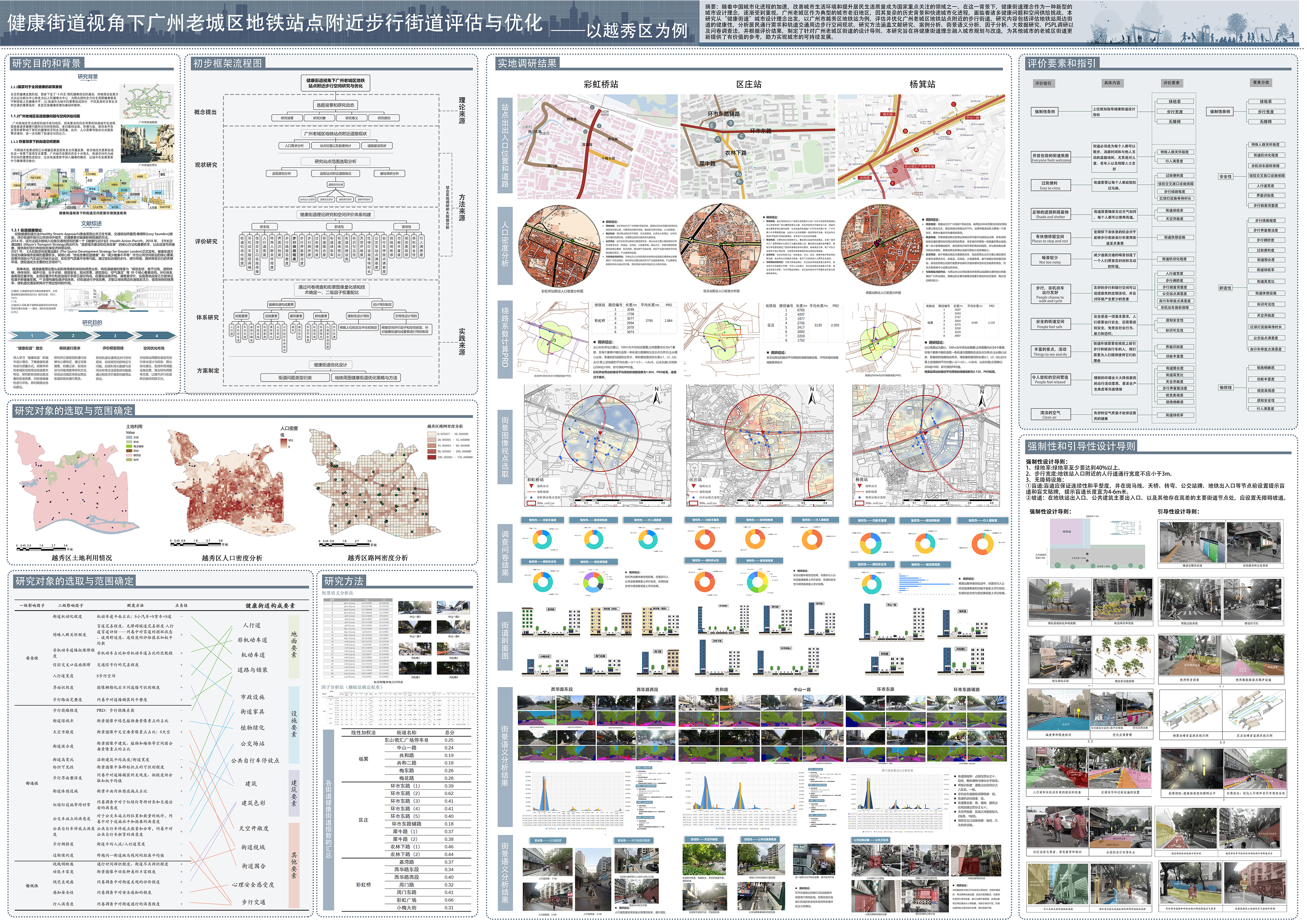Click step arrow number 3 under 研究目的

(114, 335)
